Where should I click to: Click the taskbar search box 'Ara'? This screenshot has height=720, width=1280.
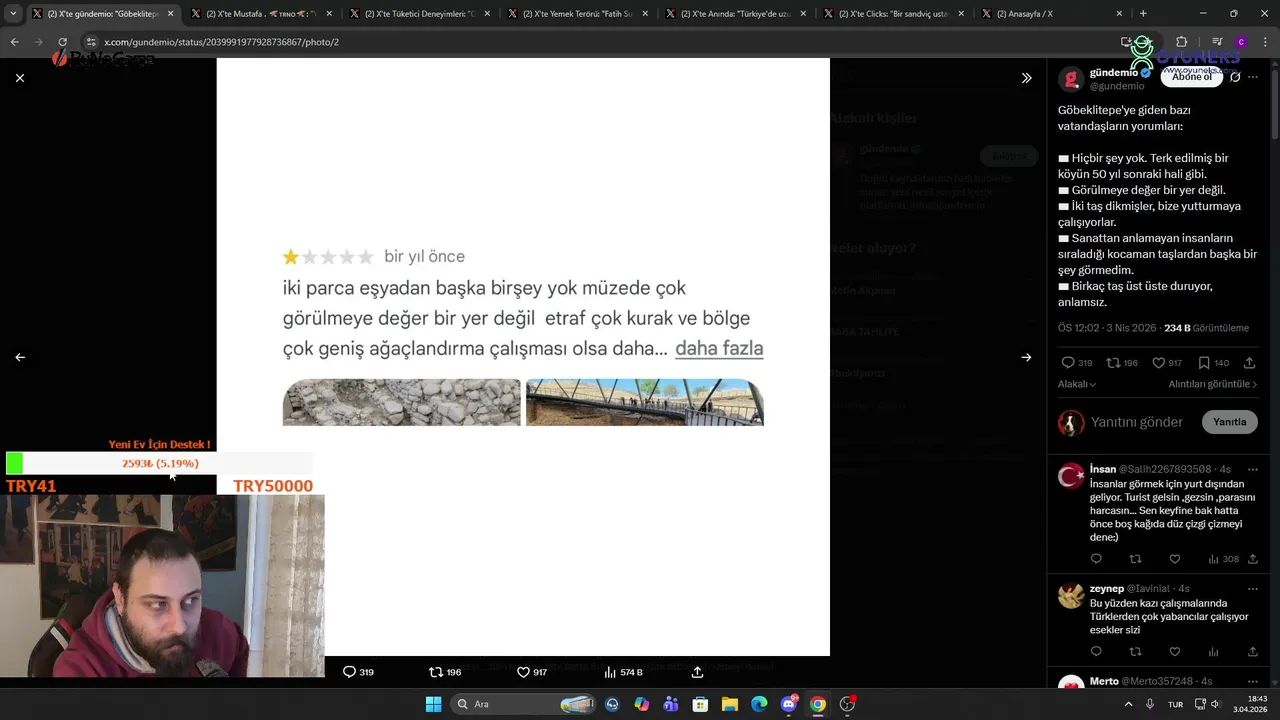tap(523, 704)
